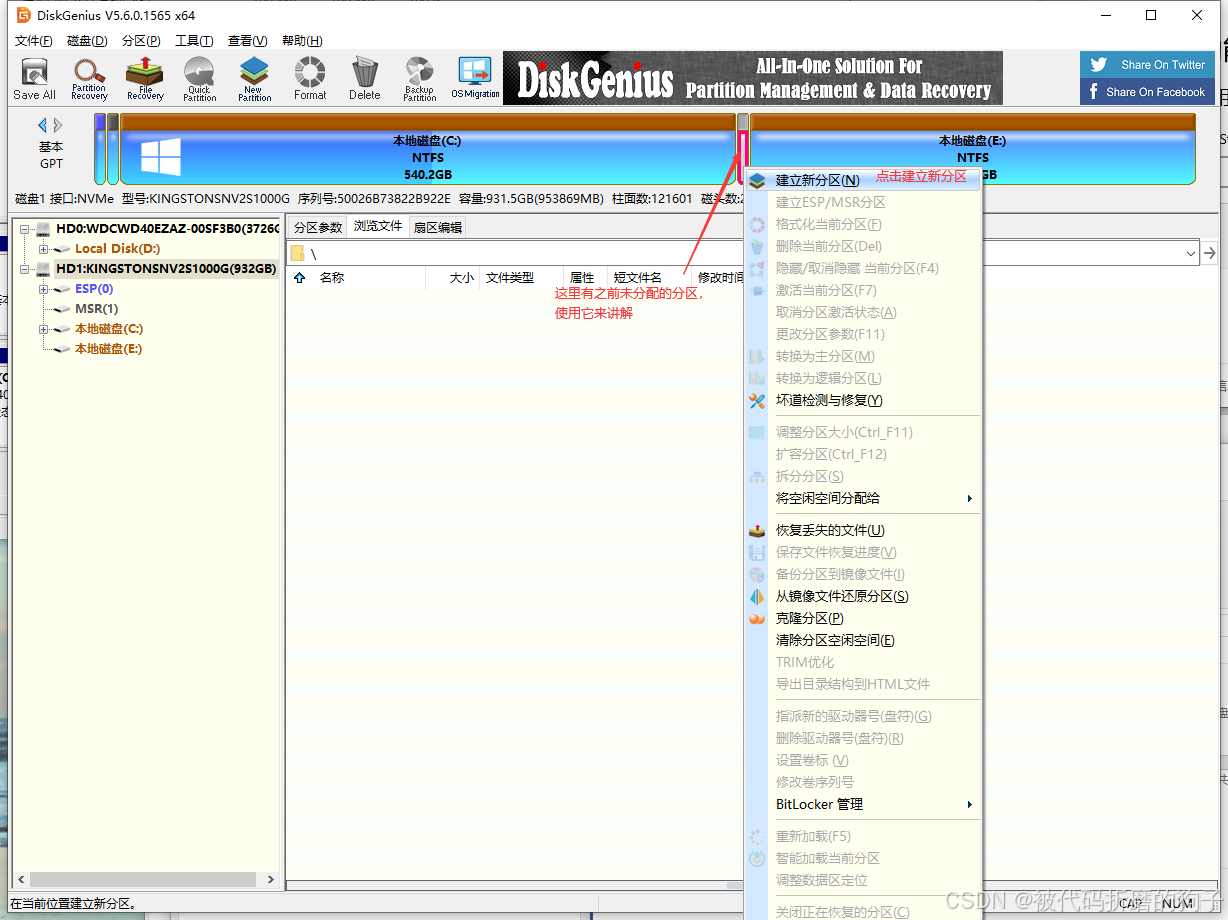The height and width of the screenshot is (920, 1228).
Task: Click Share On Twitter
Action: 1147,65
